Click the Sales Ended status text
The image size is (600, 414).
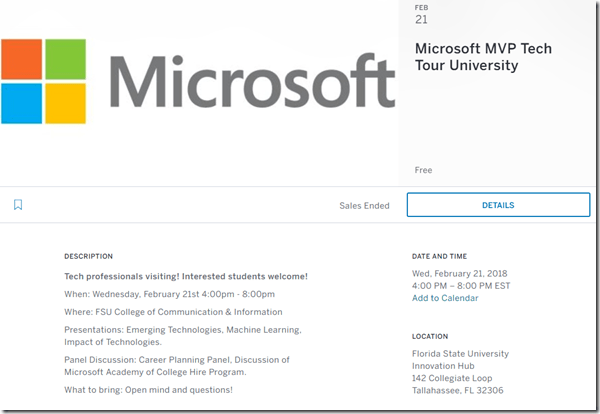(364, 206)
